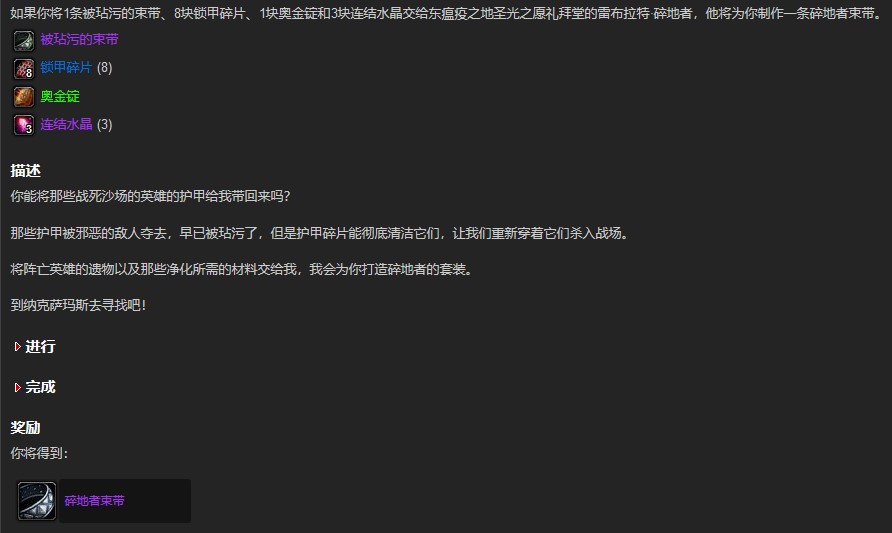This screenshot has height=533, width=892.
Task: Open the purple 被玷污的束带 item link
Action: (80, 39)
